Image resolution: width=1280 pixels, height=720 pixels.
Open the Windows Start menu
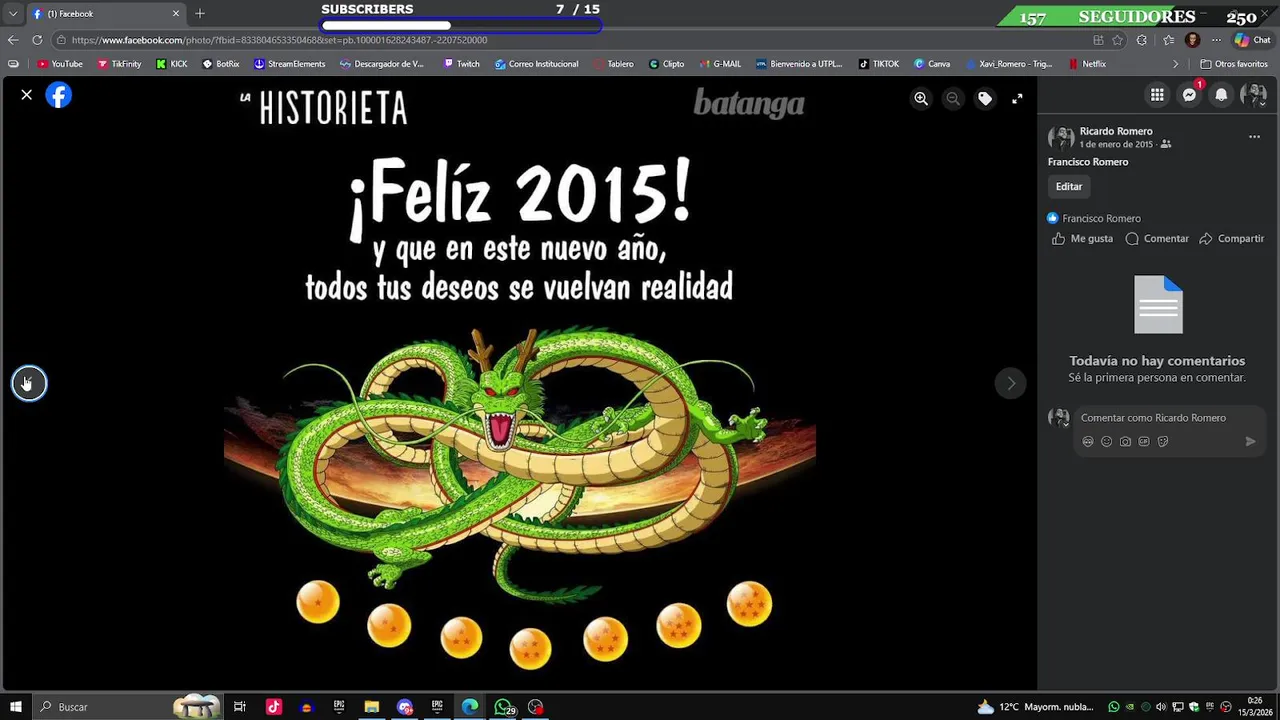point(16,707)
